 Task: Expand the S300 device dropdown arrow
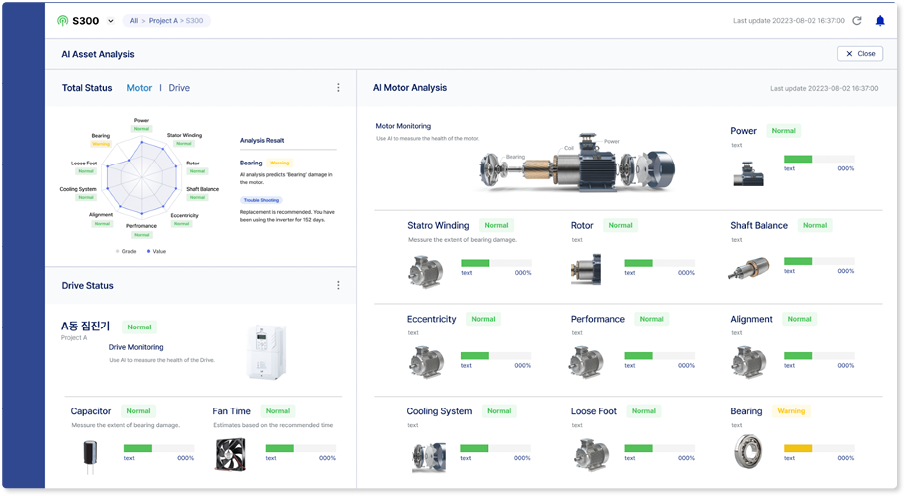coord(110,21)
